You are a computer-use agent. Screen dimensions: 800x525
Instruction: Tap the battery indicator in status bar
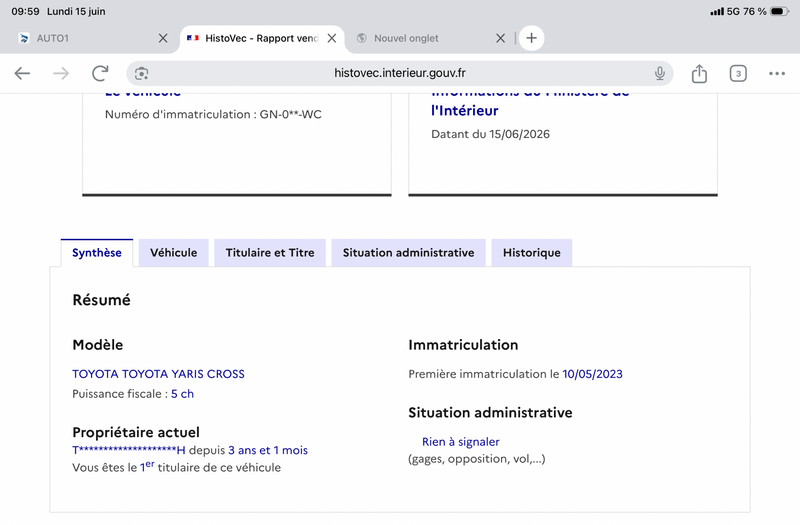(780, 11)
